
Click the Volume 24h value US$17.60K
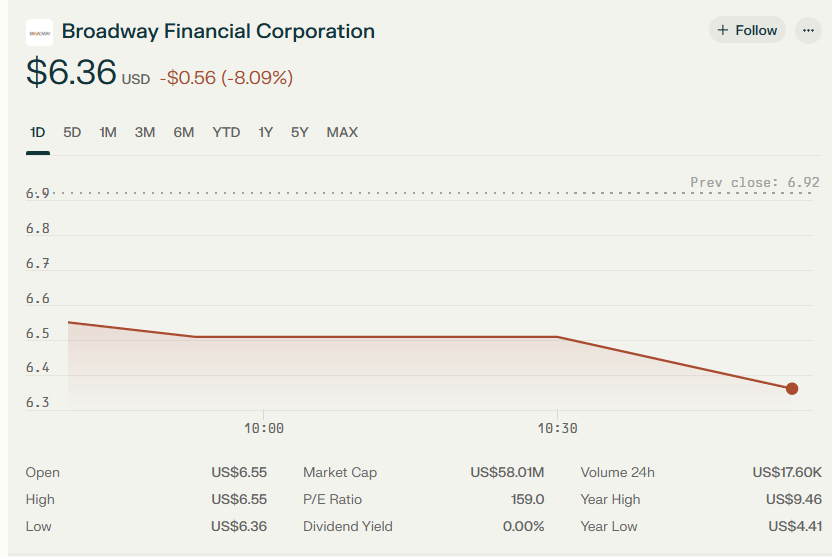787,472
